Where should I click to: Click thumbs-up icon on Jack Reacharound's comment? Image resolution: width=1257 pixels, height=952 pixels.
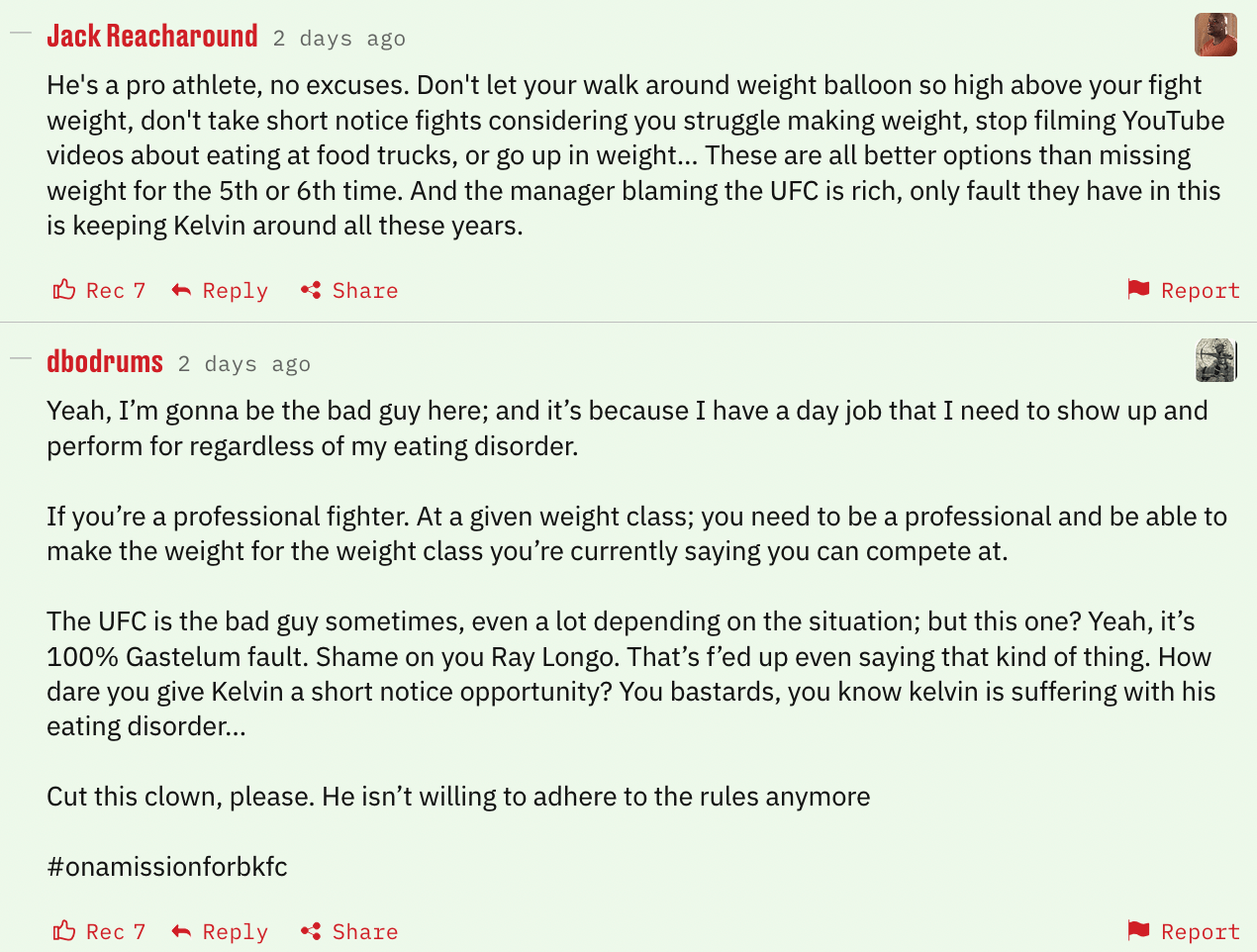(x=64, y=290)
